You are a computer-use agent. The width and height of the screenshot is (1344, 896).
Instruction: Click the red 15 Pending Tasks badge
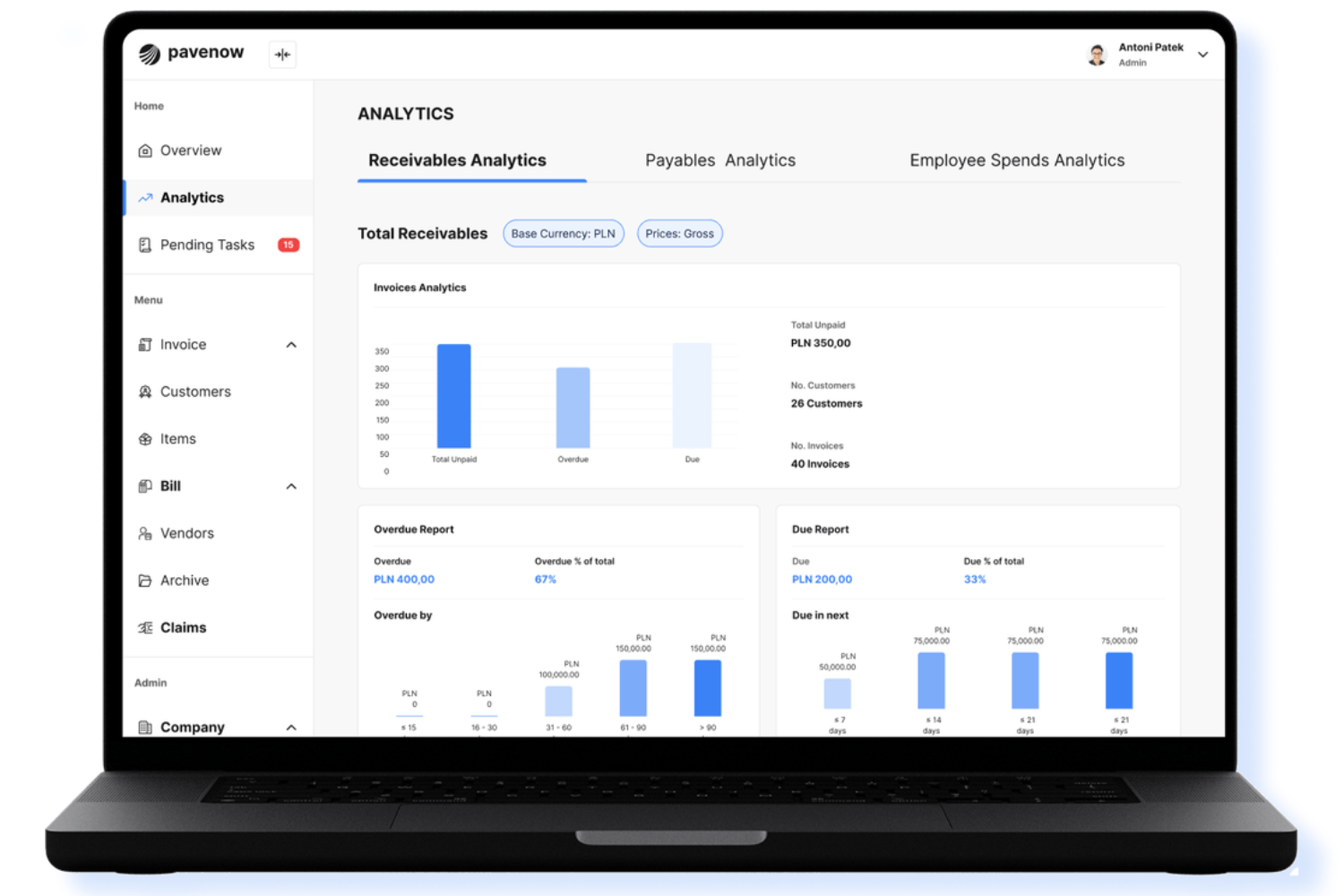click(x=289, y=245)
